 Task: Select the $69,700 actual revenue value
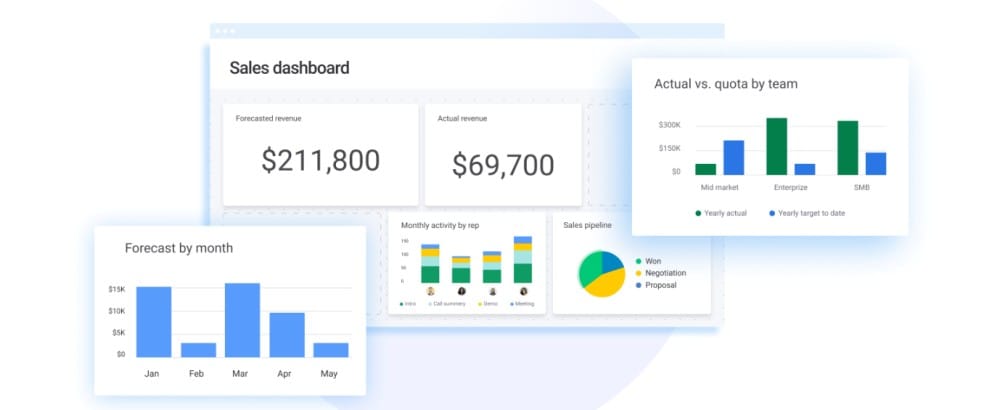point(503,165)
